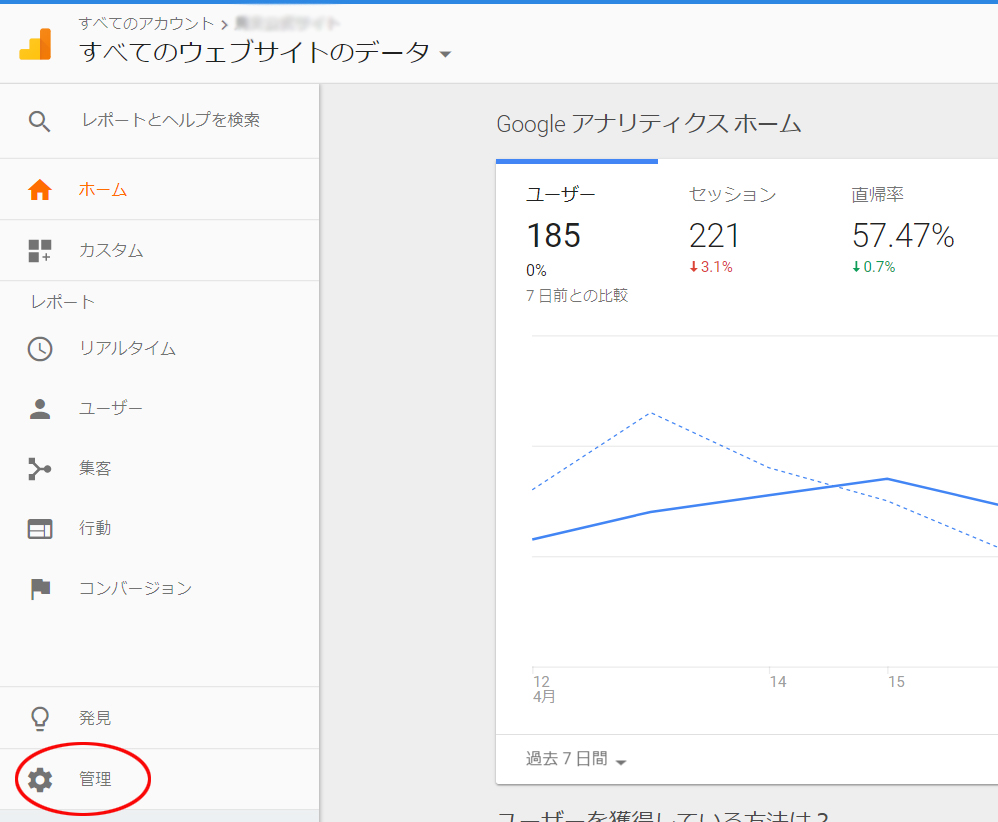Click the 14 date label on chart axis
This screenshot has height=822, width=998.
(x=778, y=682)
